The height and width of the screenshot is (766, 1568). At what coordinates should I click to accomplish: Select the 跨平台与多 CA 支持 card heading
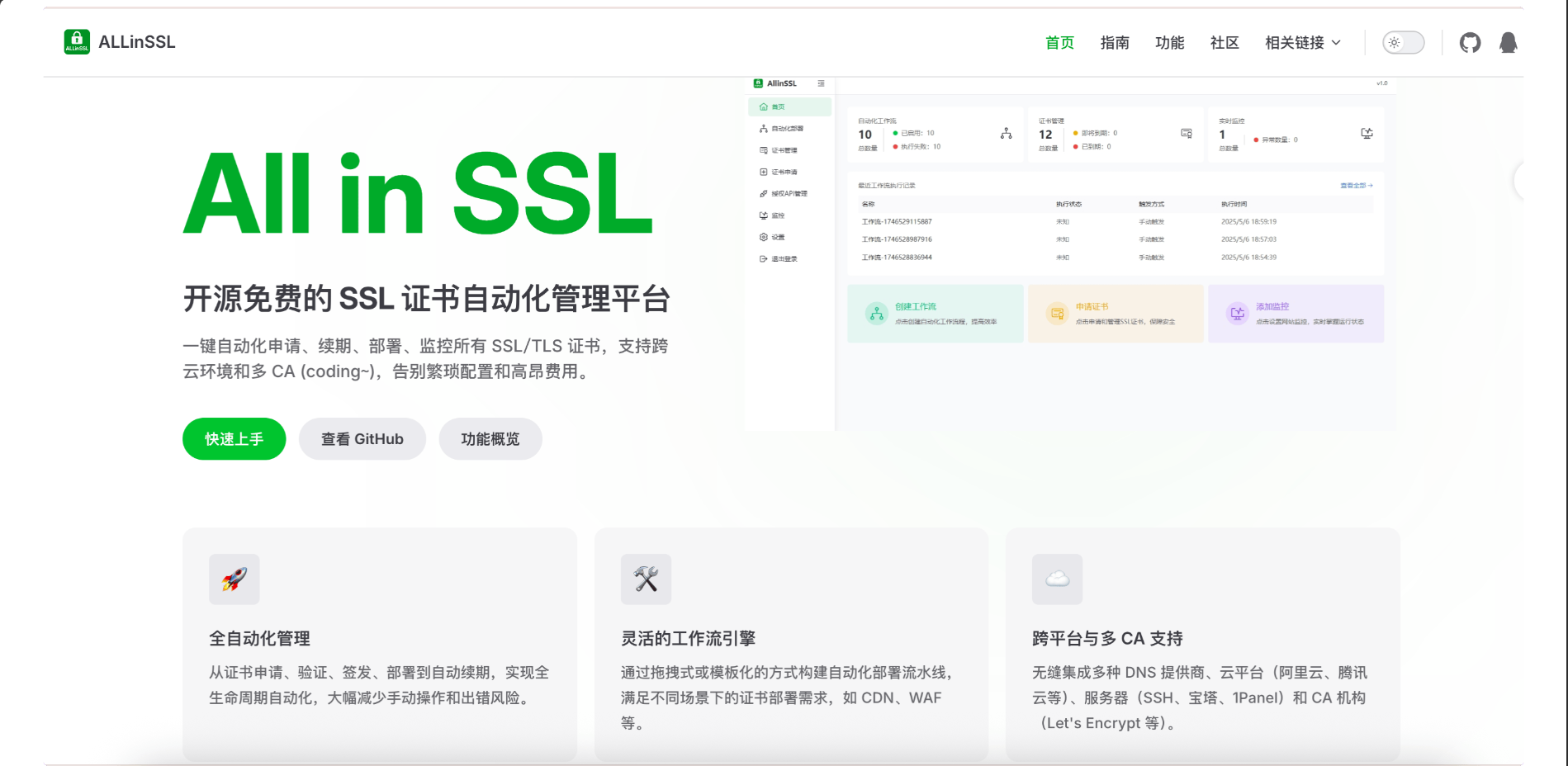1108,638
